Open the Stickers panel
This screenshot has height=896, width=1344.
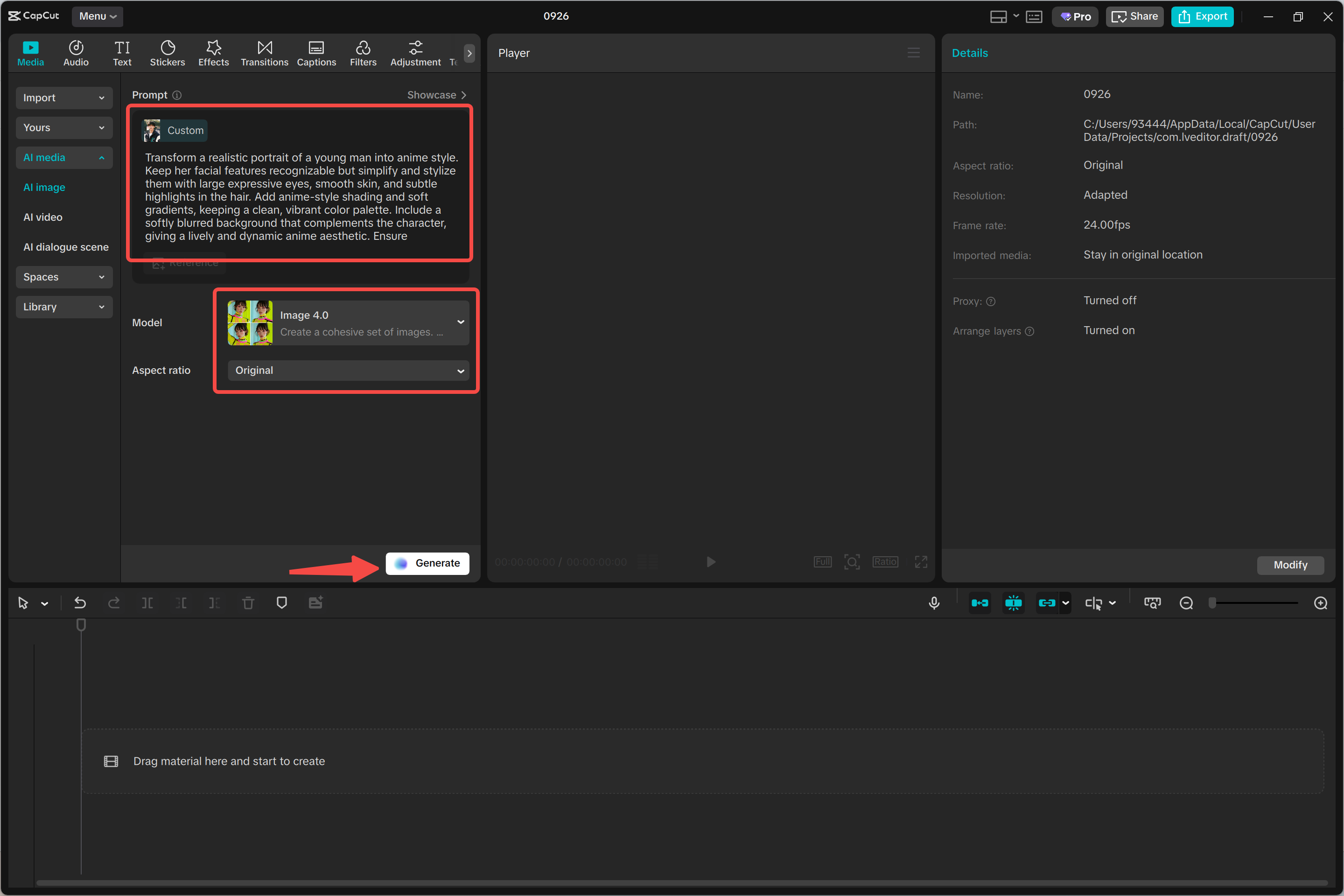pyautogui.click(x=167, y=53)
